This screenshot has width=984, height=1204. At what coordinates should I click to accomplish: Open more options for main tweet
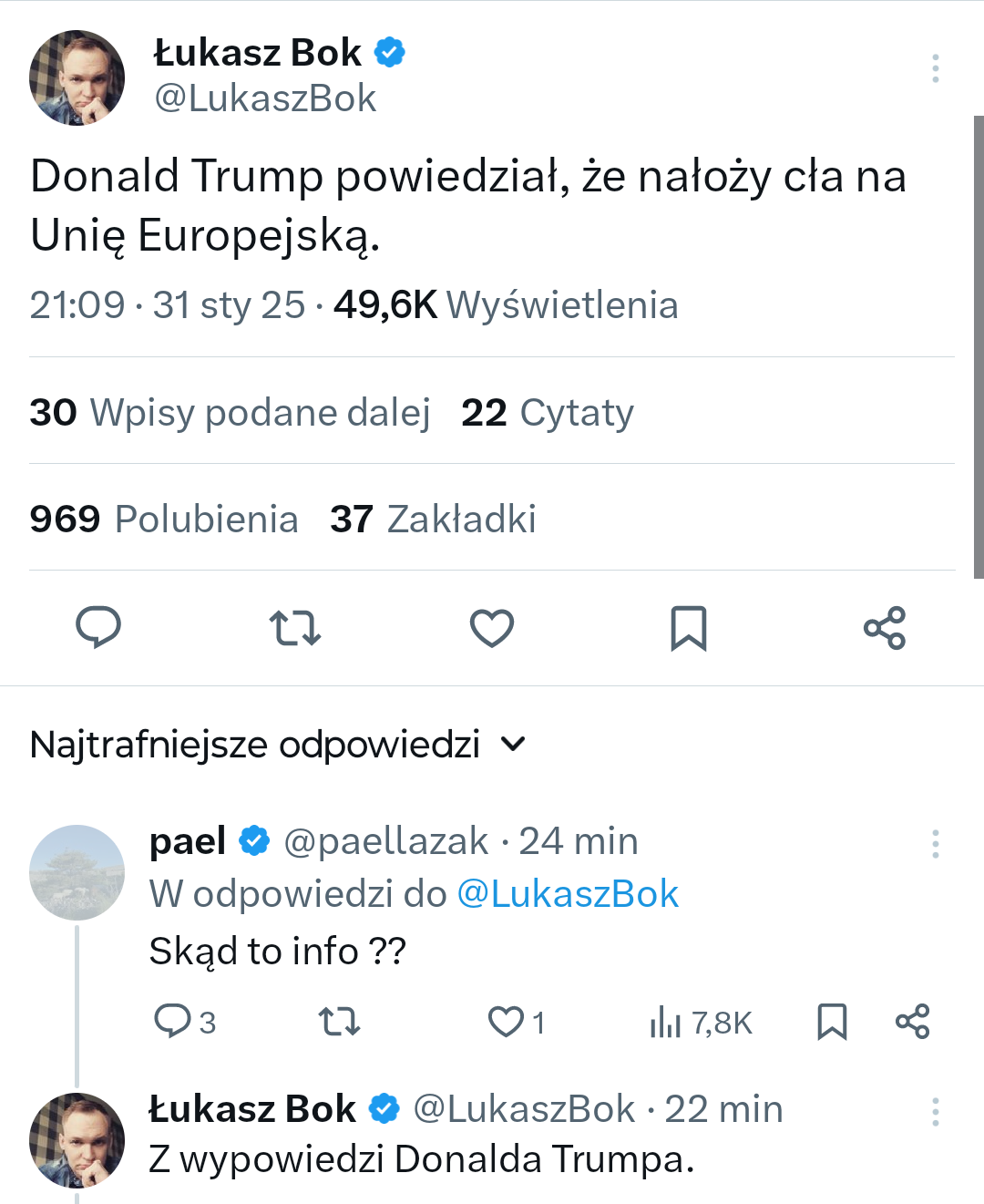pyautogui.click(x=936, y=68)
